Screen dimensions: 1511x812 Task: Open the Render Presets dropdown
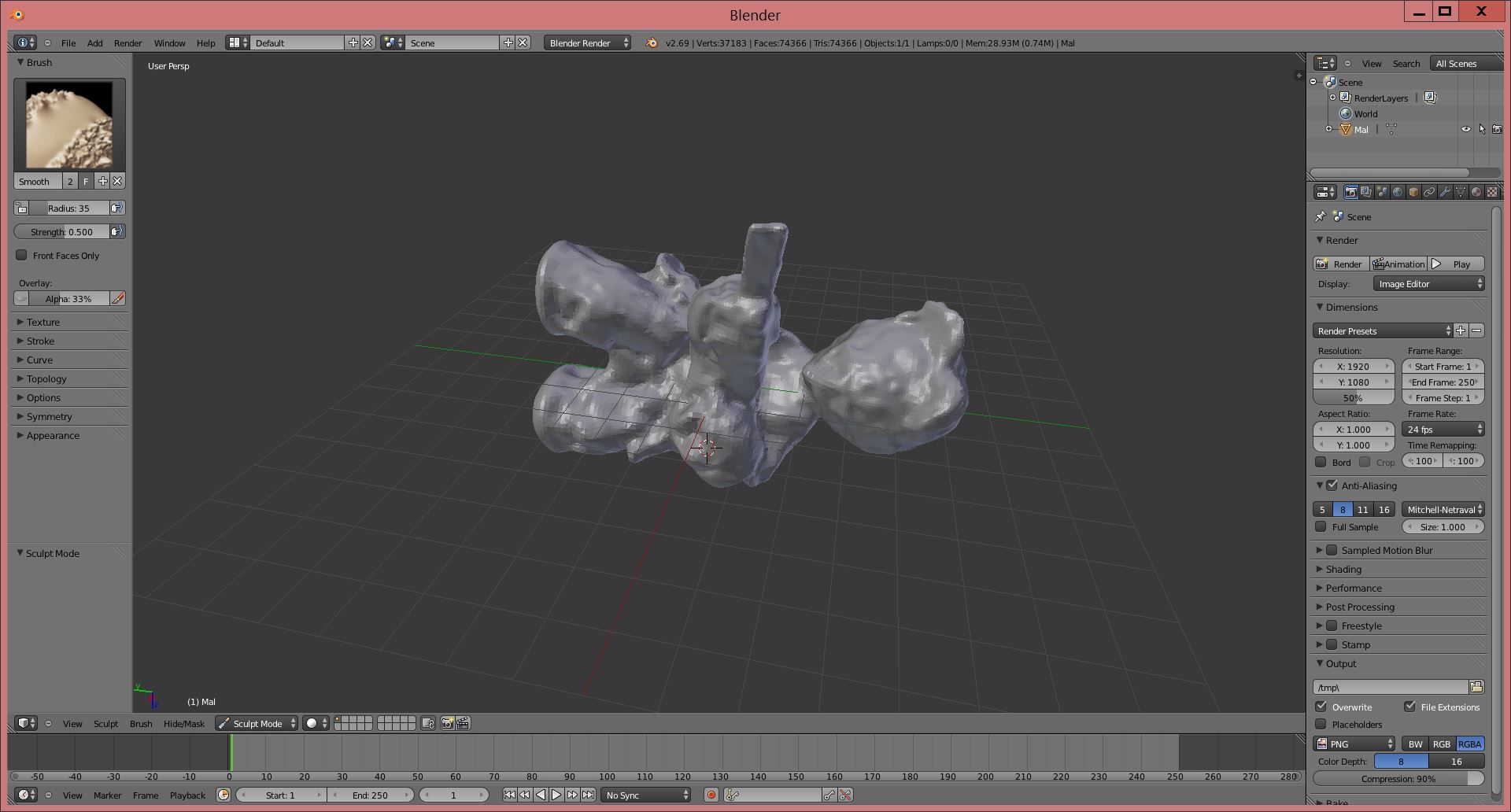tap(1381, 330)
